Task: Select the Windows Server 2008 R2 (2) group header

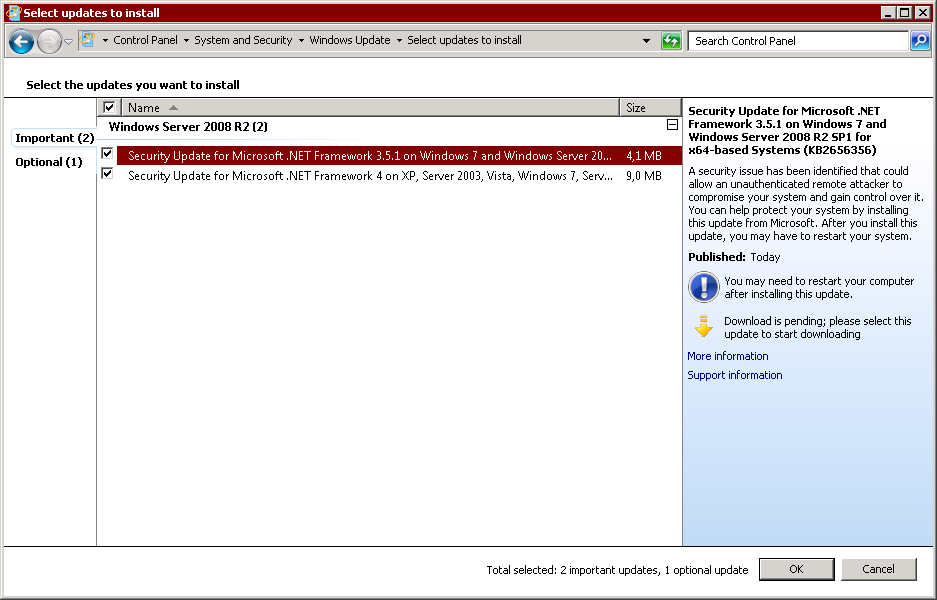Action: click(188, 127)
